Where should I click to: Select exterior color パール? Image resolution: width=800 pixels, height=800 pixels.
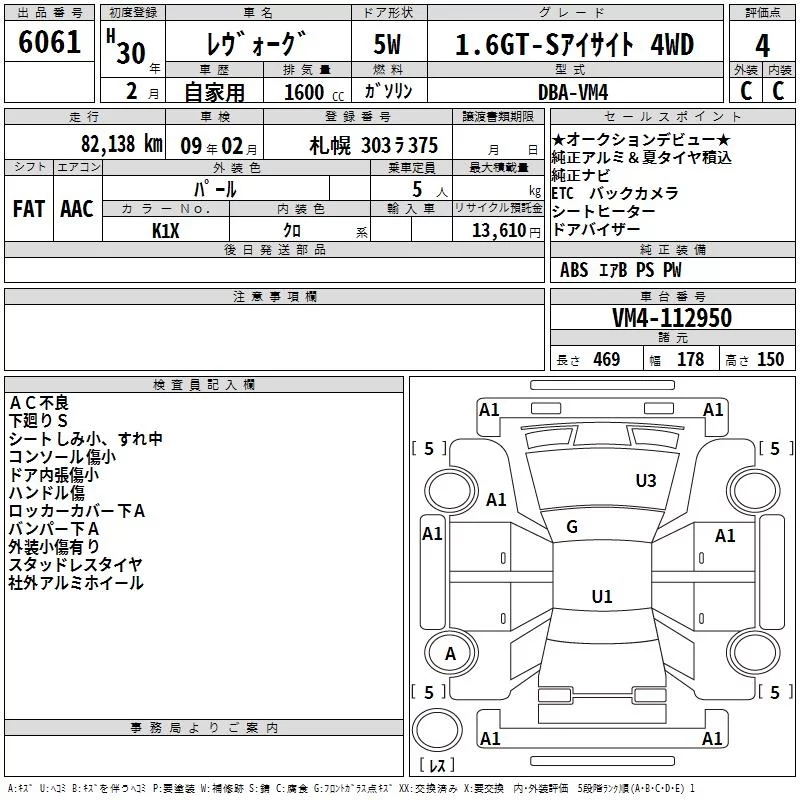pyautogui.click(x=215, y=190)
